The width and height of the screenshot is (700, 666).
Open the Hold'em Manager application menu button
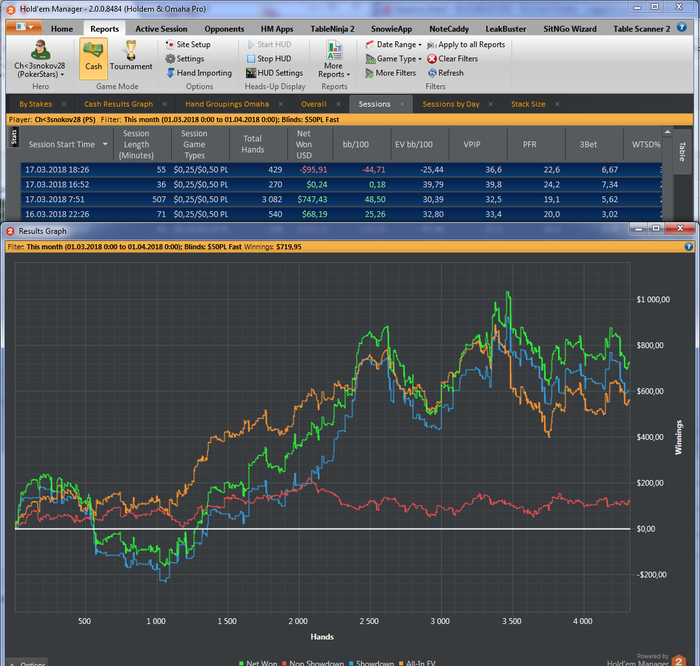(x=24, y=27)
